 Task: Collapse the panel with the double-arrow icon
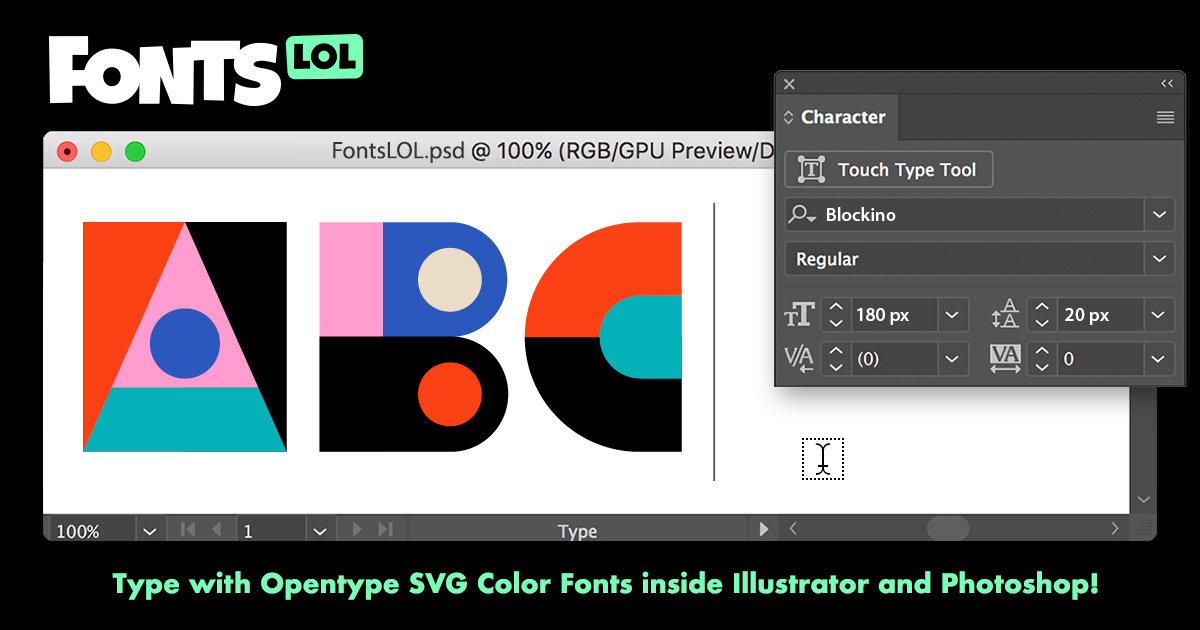tap(1166, 84)
